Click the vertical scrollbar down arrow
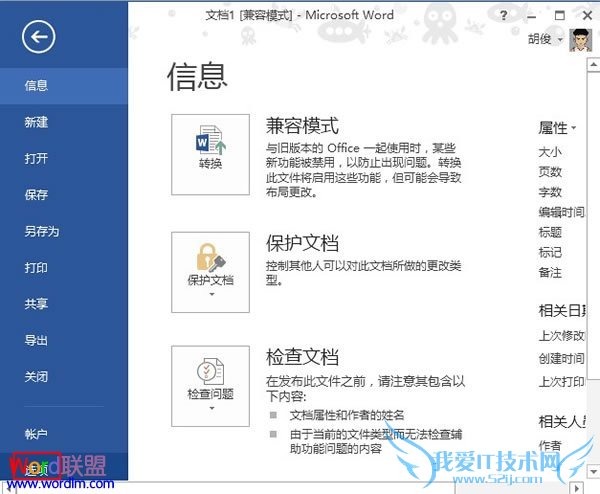The image size is (600, 494). click(593, 471)
